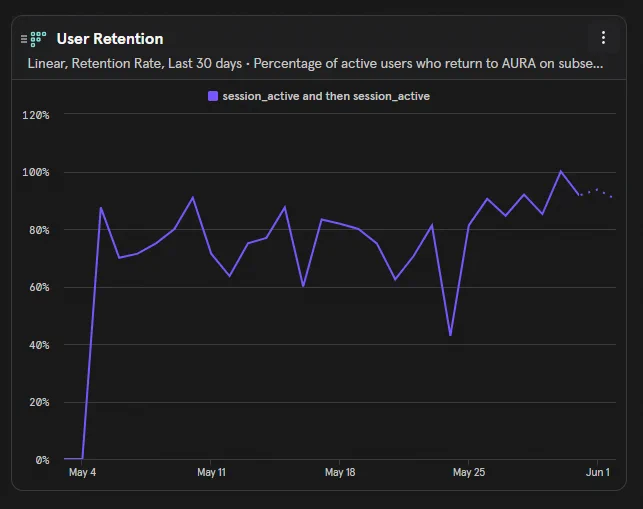The image size is (643, 509).
Task: Click the Jun 1 axis label
Action: [x=597, y=472]
